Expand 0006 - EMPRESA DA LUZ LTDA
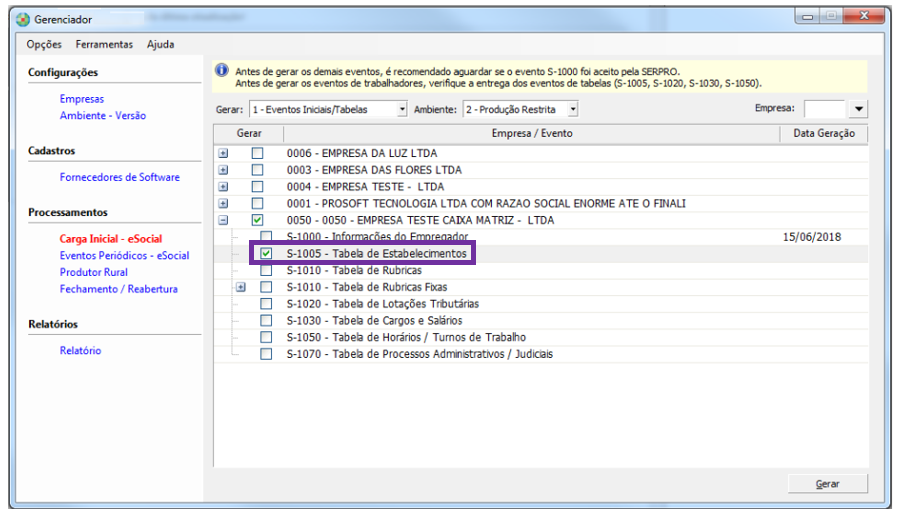This screenshot has height=516, width=898. pyautogui.click(x=223, y=153)
